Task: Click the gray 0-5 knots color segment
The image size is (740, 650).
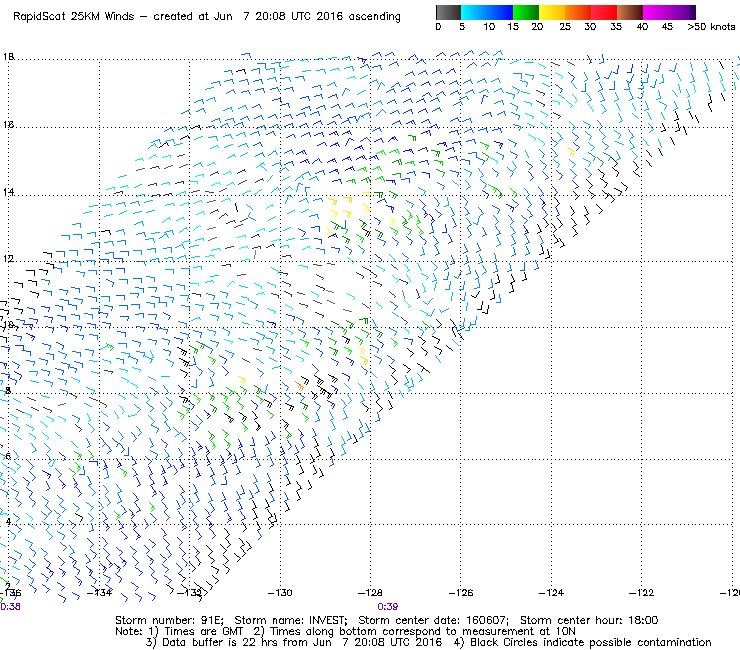Action: pyautogui.click(x=448, y=12)
